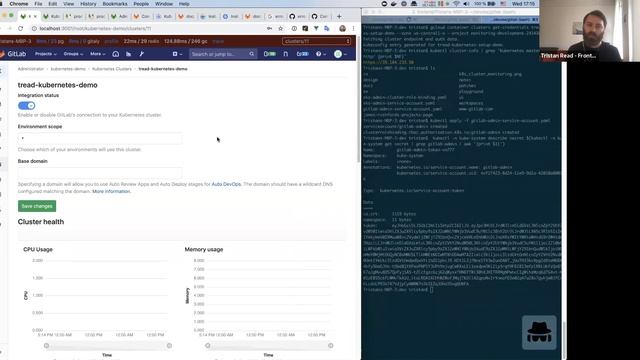Open a new Chrome tab
Screen dimensions: 640x360
[339, 17]
